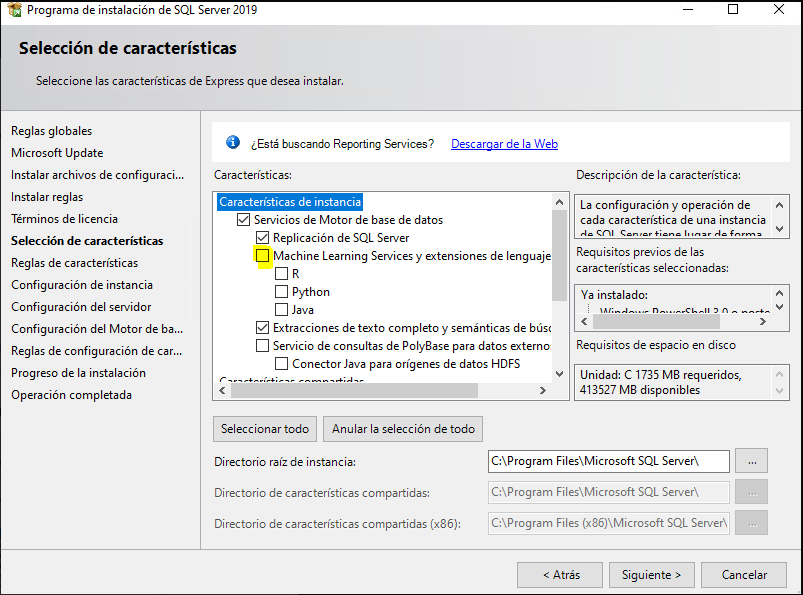The image size is (803, 595).
Task: Select Reglas globales step in sidebar
Action: click(52, 131)
